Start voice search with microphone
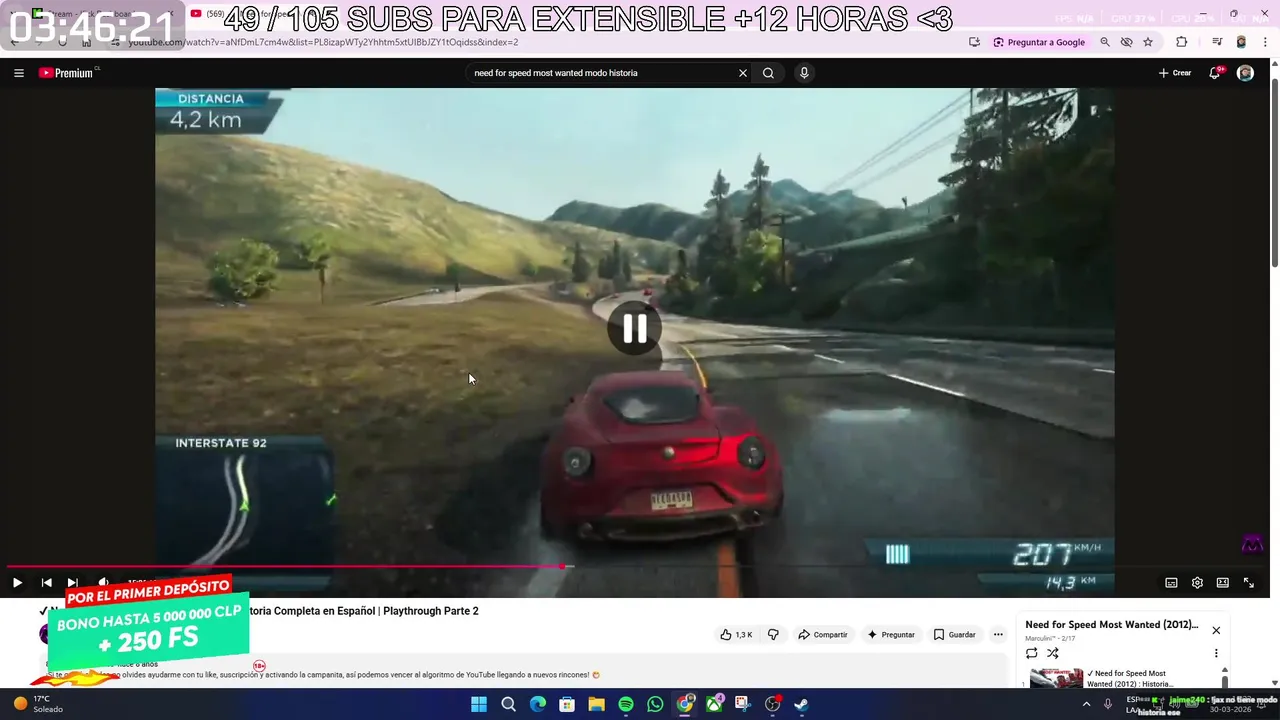The height and width of the screenshot is (720, 1280). [803, 73]
